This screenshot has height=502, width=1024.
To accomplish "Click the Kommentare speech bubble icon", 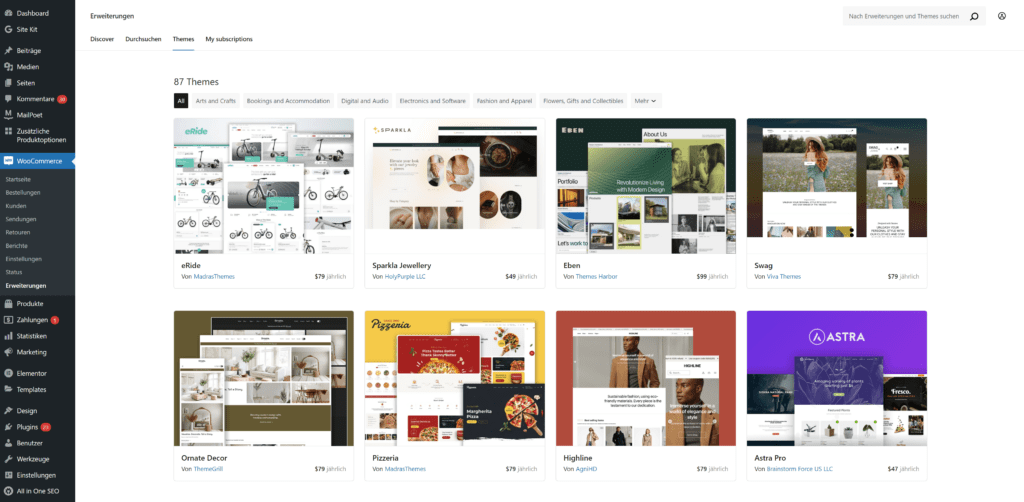I will [x=8, y=99].
